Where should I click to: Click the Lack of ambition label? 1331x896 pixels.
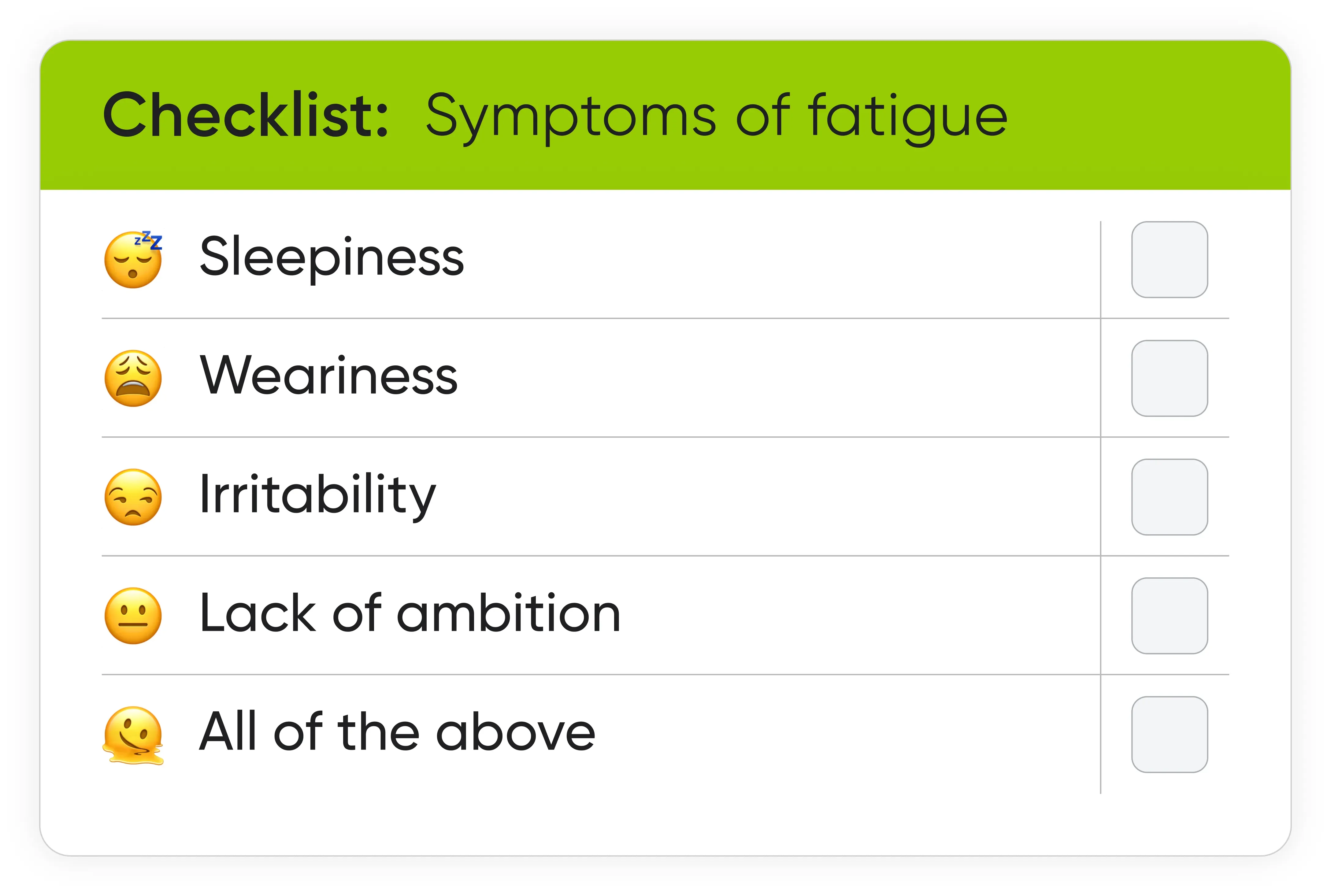pos(410,613)
